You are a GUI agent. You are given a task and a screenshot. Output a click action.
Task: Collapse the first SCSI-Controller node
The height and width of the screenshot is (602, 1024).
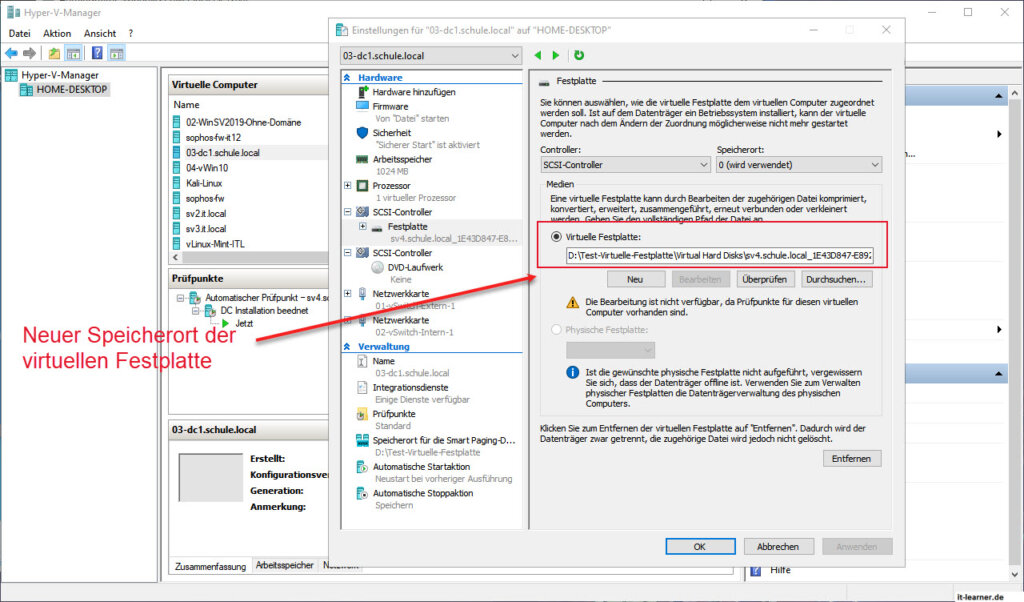click(x=347, y=212)
